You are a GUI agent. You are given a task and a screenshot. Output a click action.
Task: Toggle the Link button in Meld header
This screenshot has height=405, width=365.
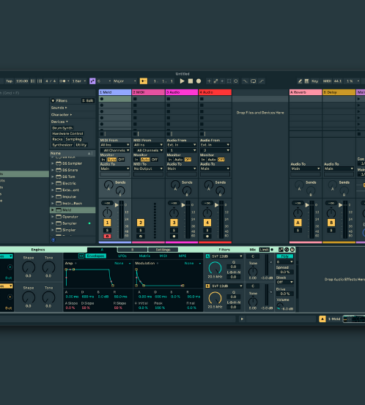point(264,250)
